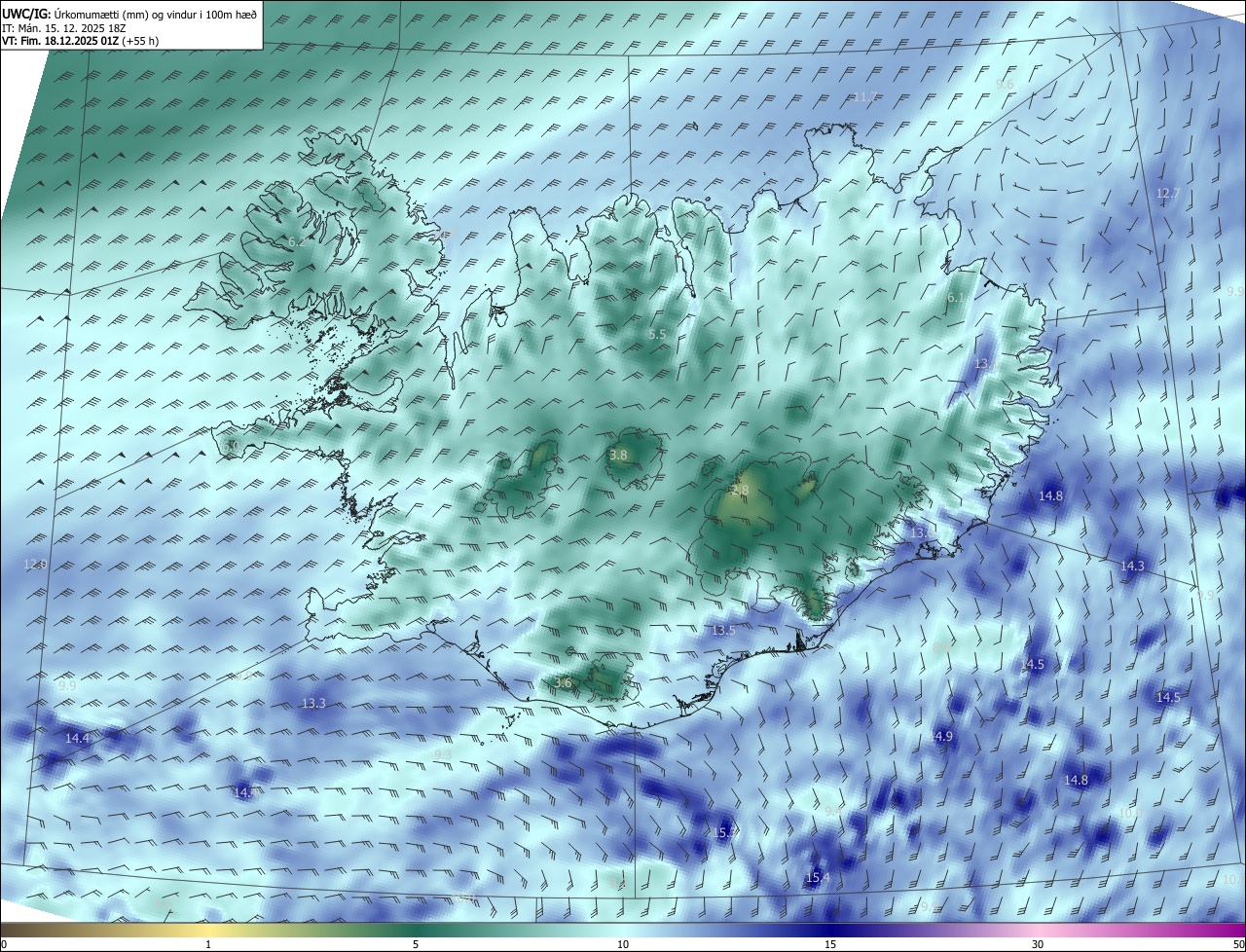This screenshot has height=952, width=1246.
Task: Click the 14.9 value label
Action: pos(940,737)
